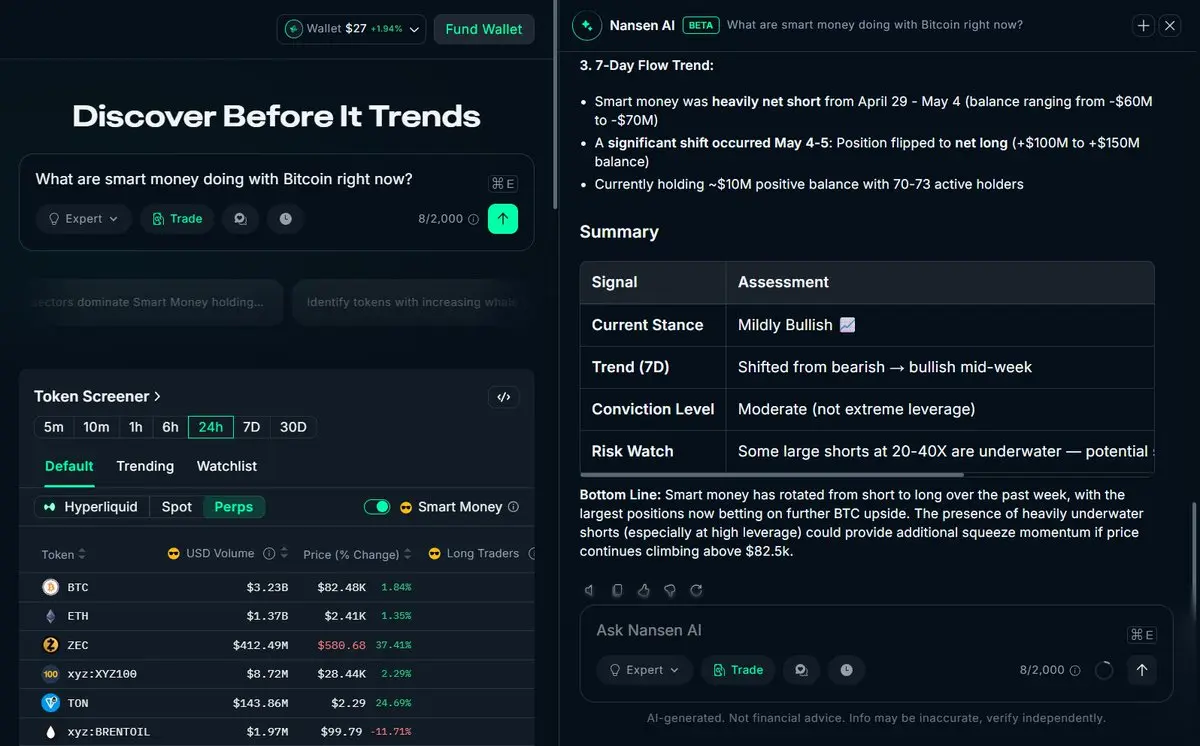Viewport: 1200px width, 746px height.
Task: Open history clock icon in AI panel
Action: coord(846,670)
